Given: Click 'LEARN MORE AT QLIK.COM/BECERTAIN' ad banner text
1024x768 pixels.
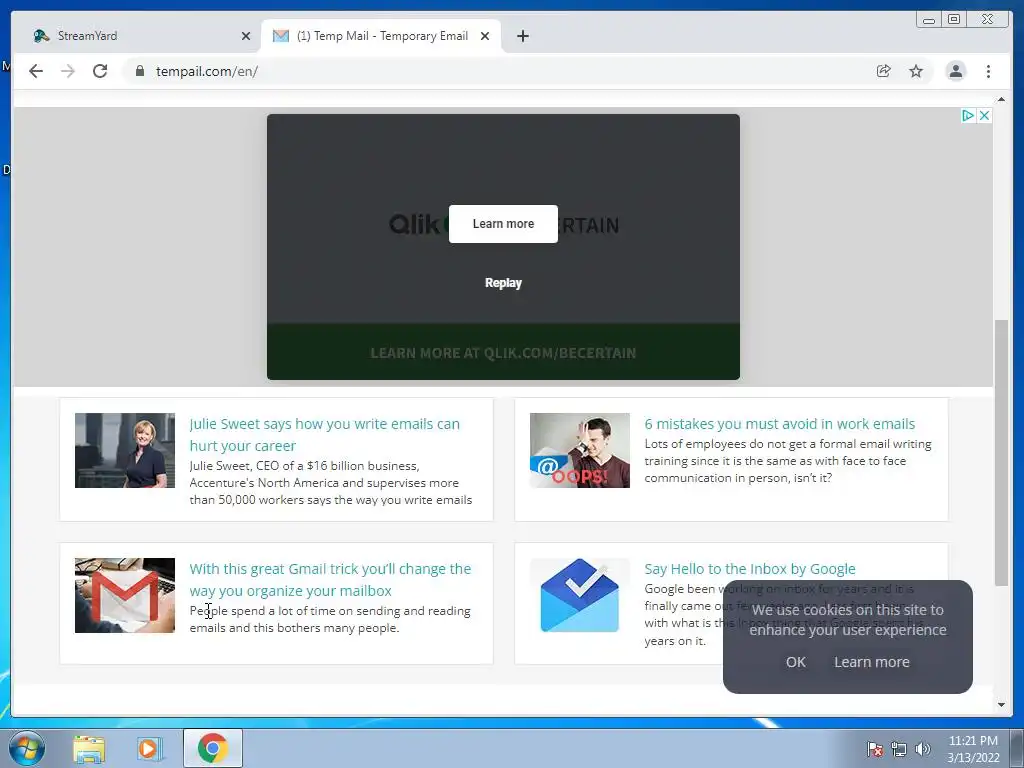Looking at the screenshot, I should (x=503, y=353).
